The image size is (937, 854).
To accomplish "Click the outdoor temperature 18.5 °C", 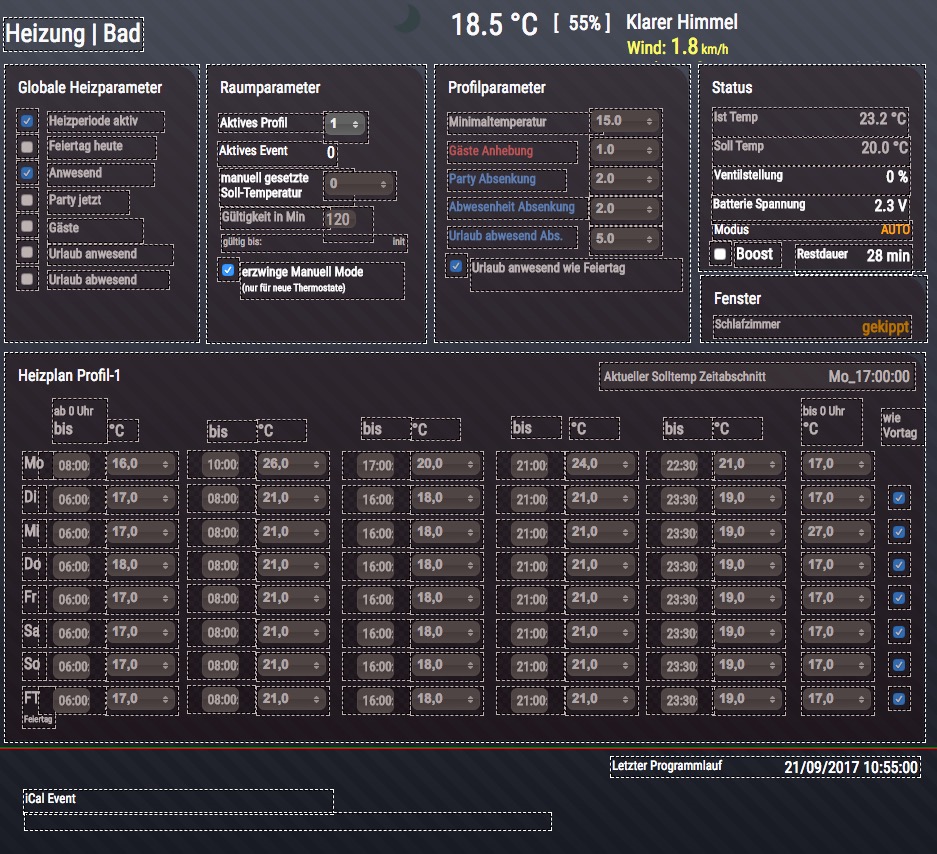I will click(494, 25).
